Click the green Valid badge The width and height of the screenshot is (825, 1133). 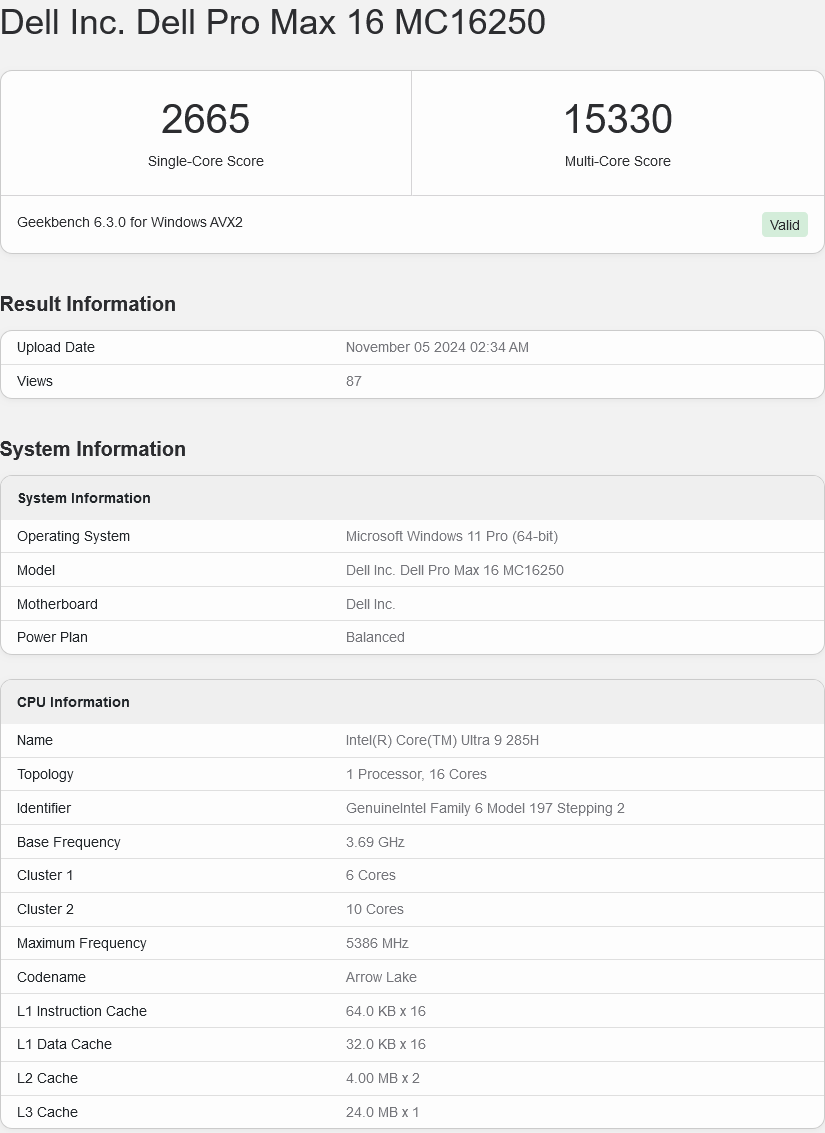point(784,225)
